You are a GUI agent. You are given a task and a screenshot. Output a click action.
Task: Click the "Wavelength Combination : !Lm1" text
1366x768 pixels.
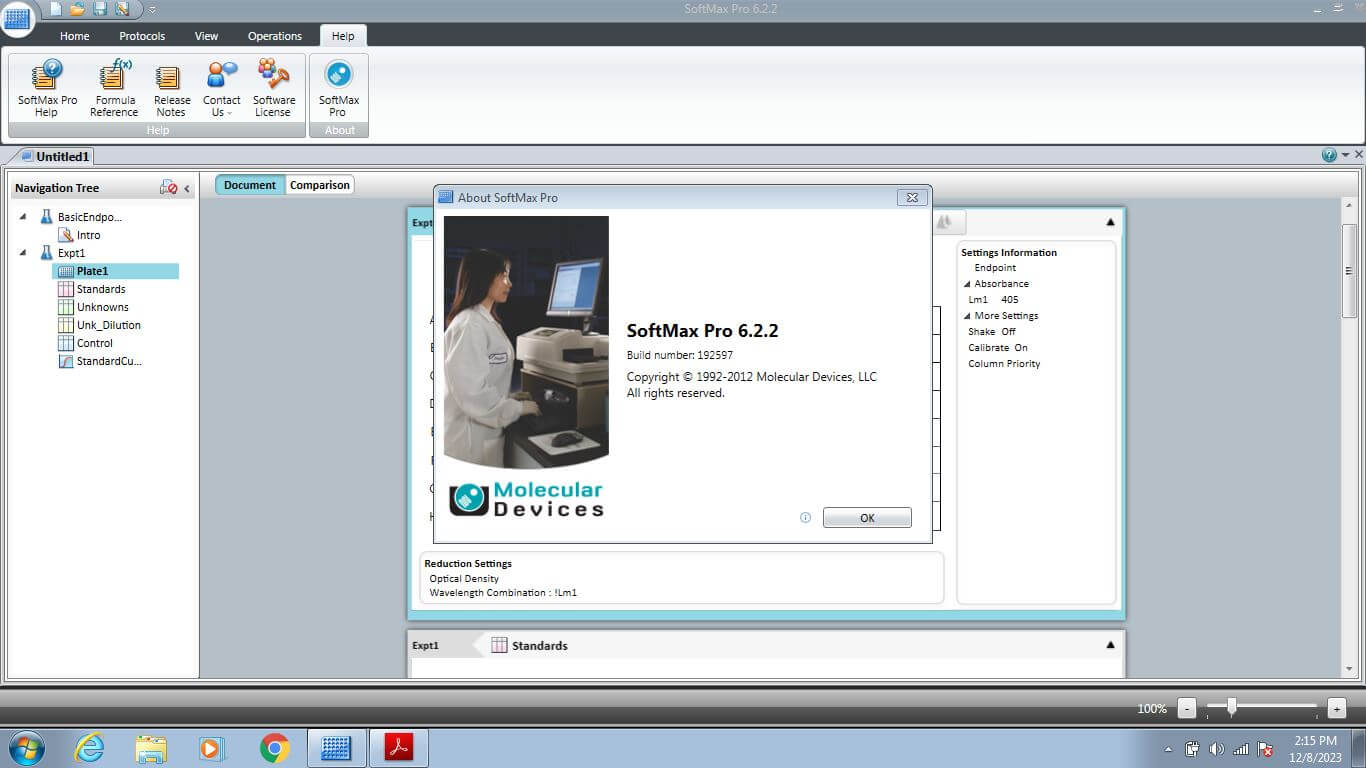[x=503, y=593]
